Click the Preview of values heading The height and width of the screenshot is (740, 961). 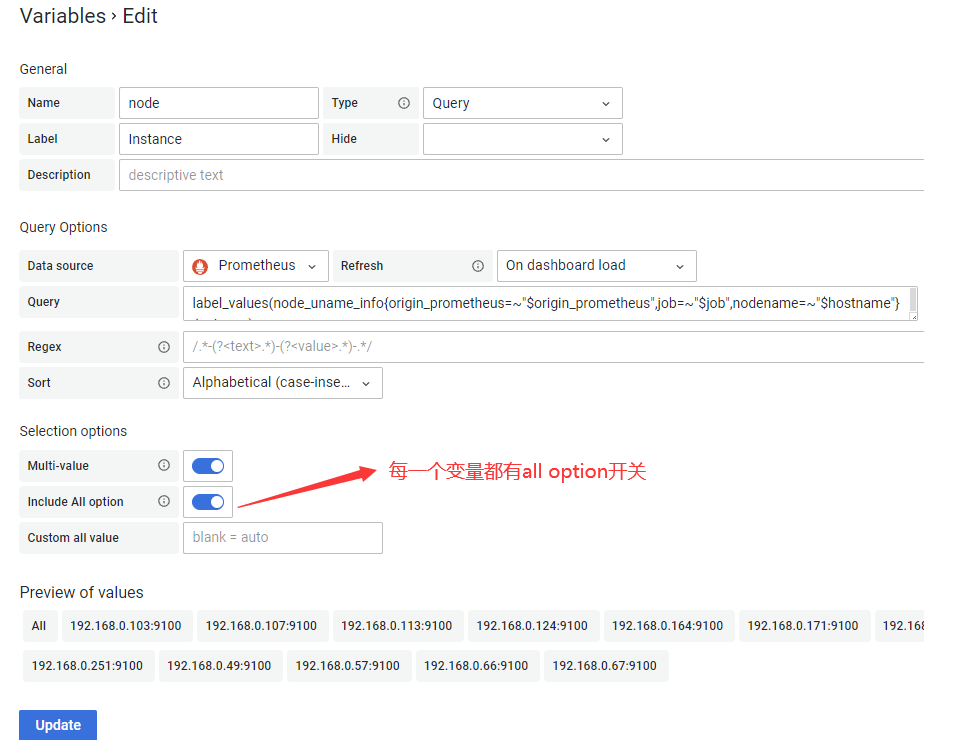[x=82, y=592]
